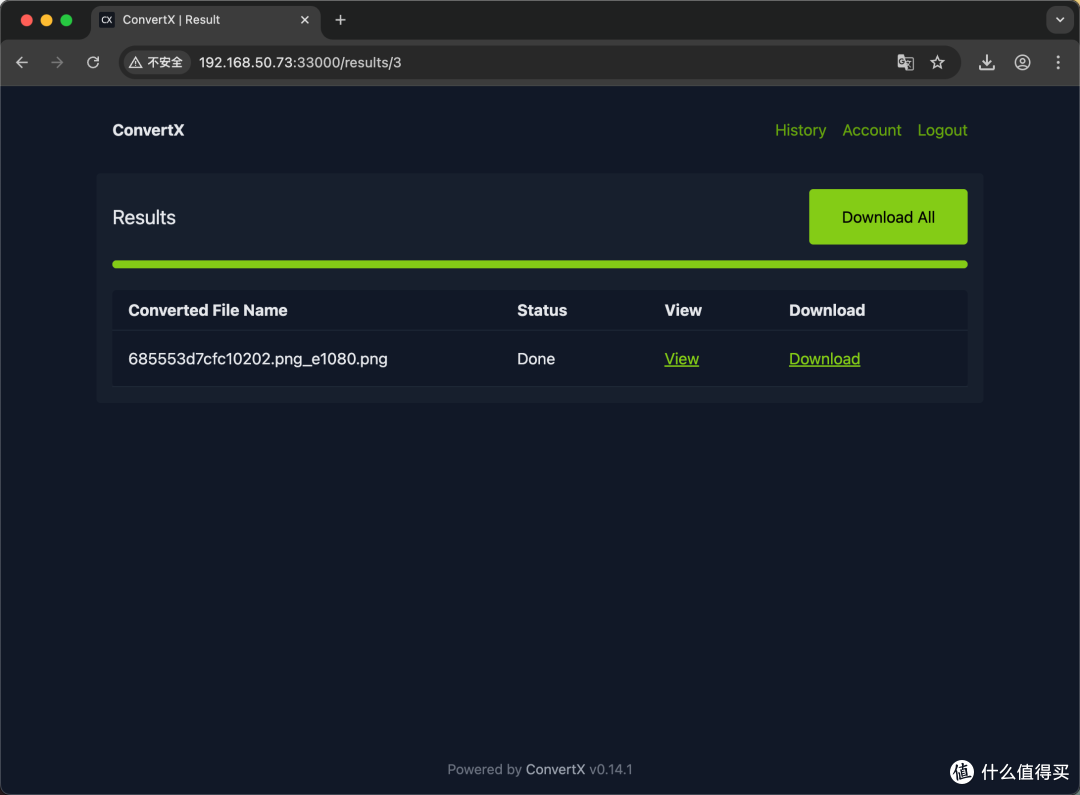Click the green macOS fullscreen button
The width and height of the screenshot is (1080, 795).
click(66, 19)
